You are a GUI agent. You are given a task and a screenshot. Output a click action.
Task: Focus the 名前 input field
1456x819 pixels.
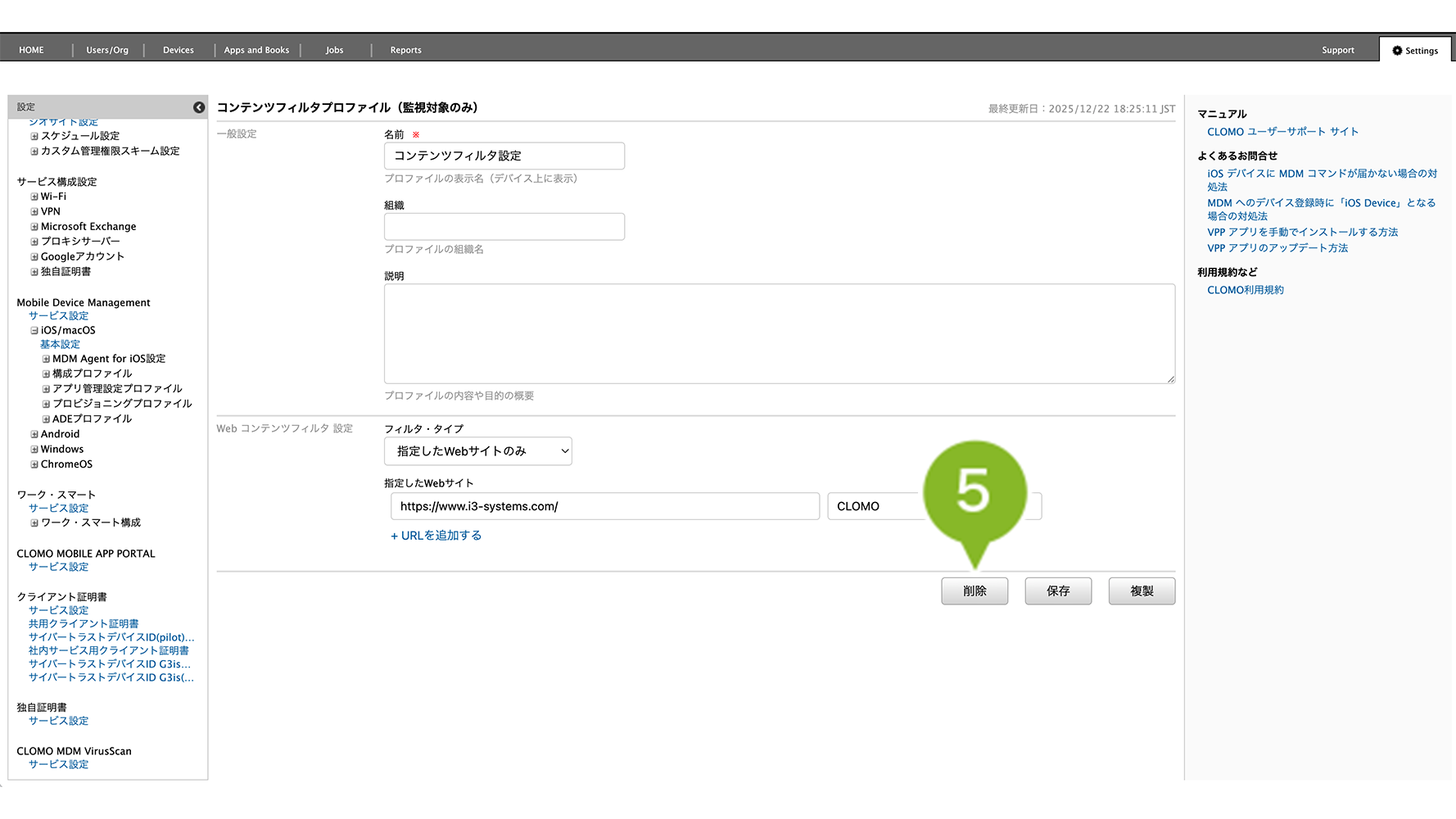[x=504, y=156]
